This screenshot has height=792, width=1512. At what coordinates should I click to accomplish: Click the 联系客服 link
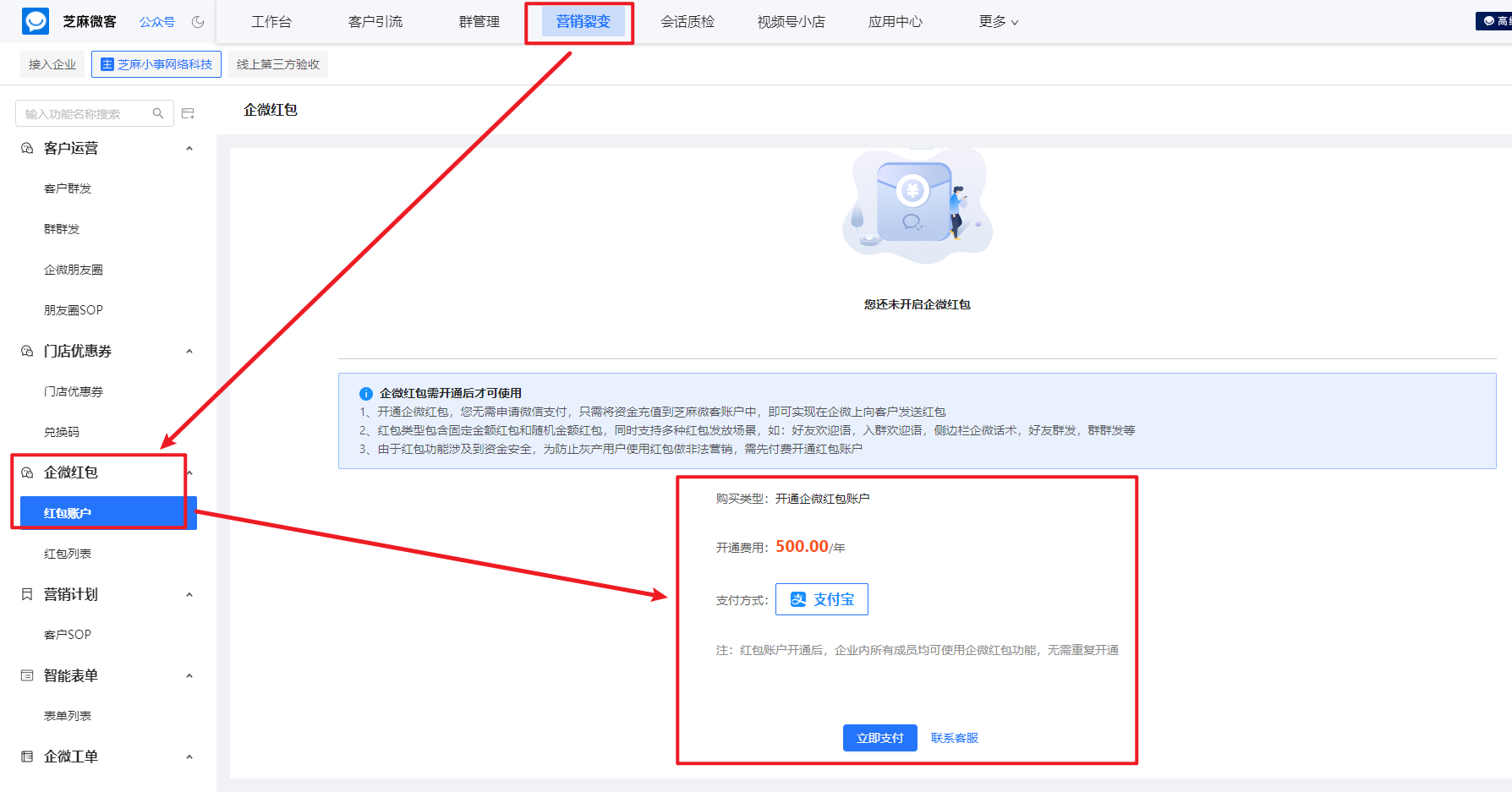tap(955, 738)
